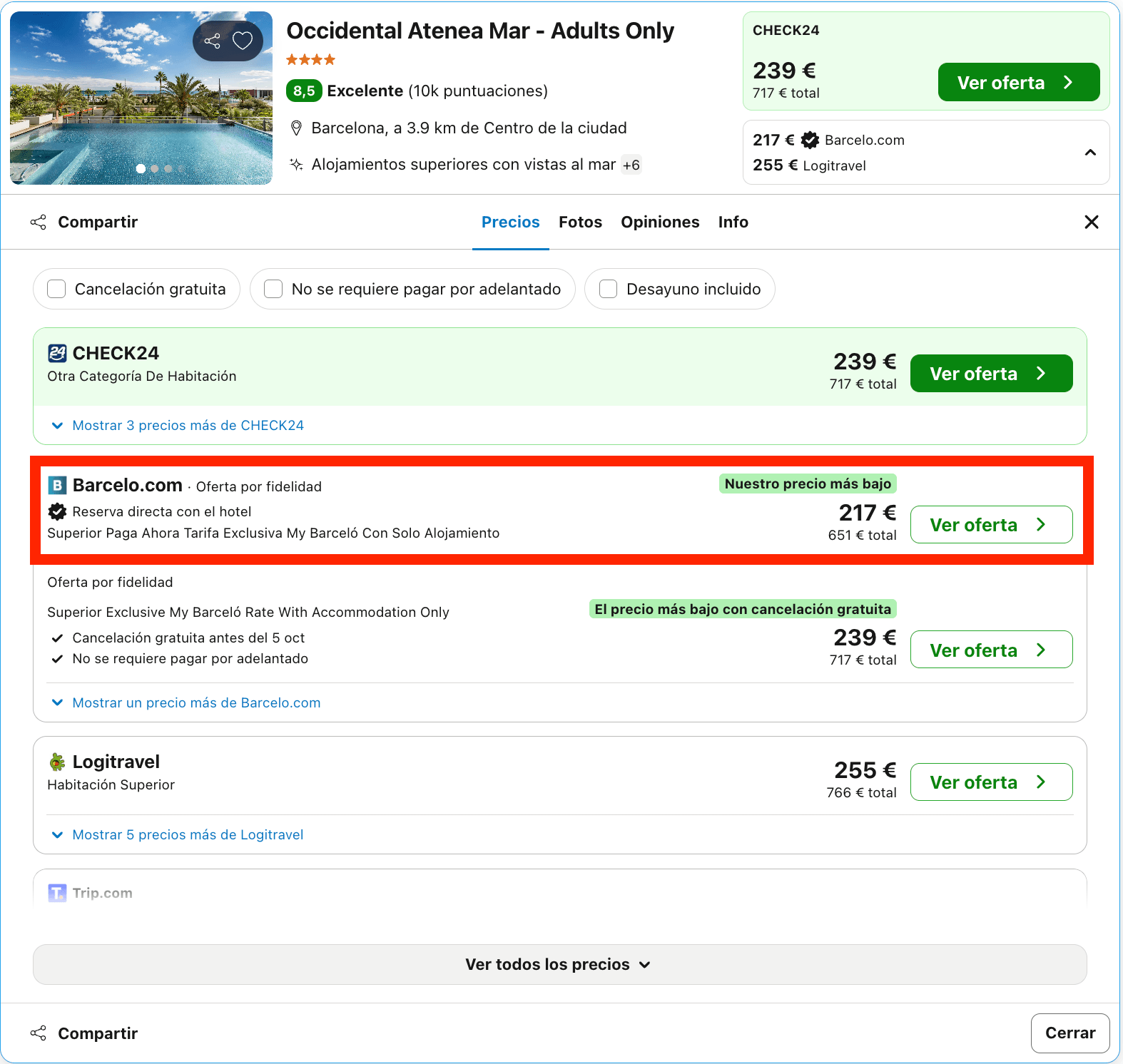Click Ver oferta for the 217 € Barcelo.com offer
Viewport: 1123px width, 1064px height.
click(992, 524)
